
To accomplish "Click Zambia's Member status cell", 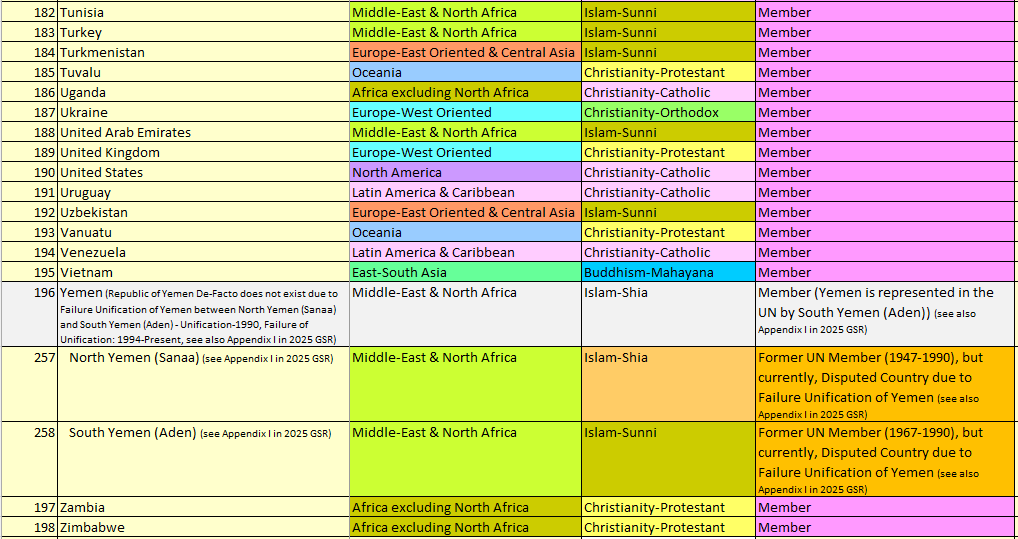I will [887, 507].
